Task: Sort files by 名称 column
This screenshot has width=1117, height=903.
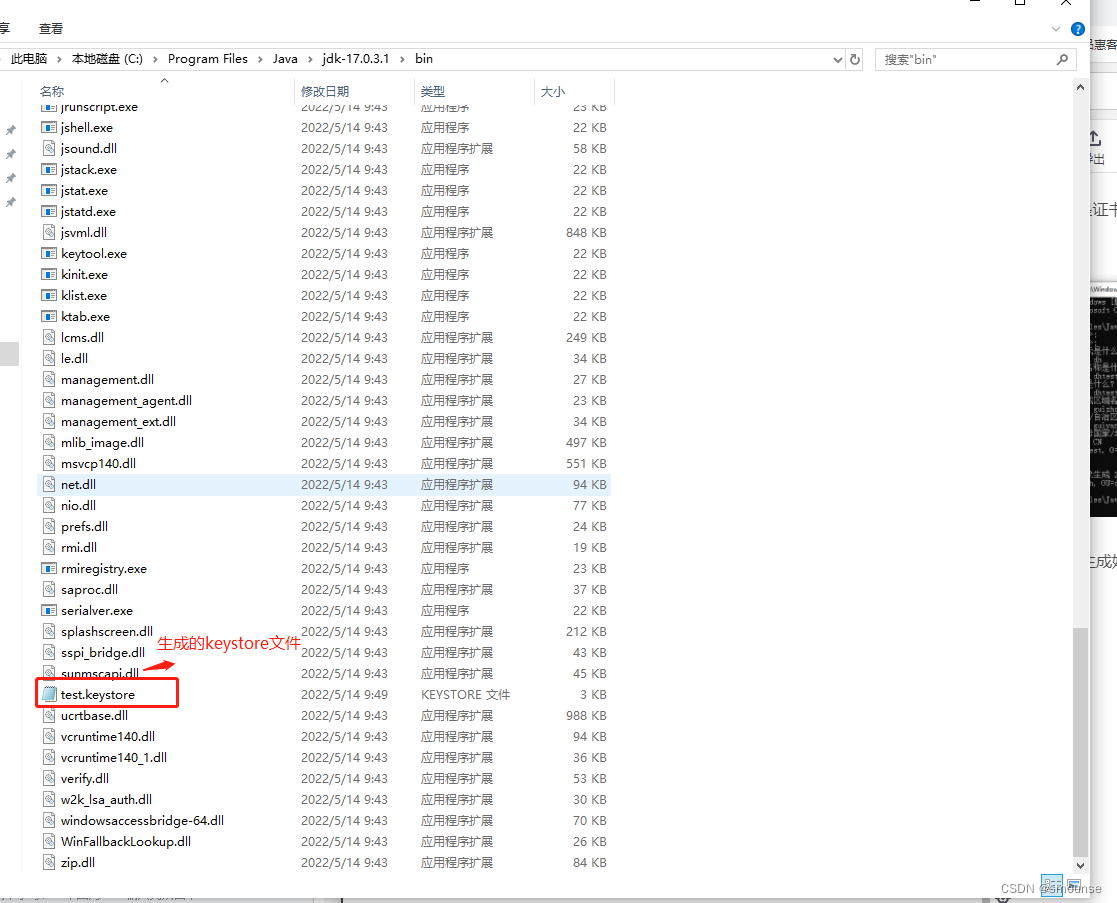Action: coord(52,91)
